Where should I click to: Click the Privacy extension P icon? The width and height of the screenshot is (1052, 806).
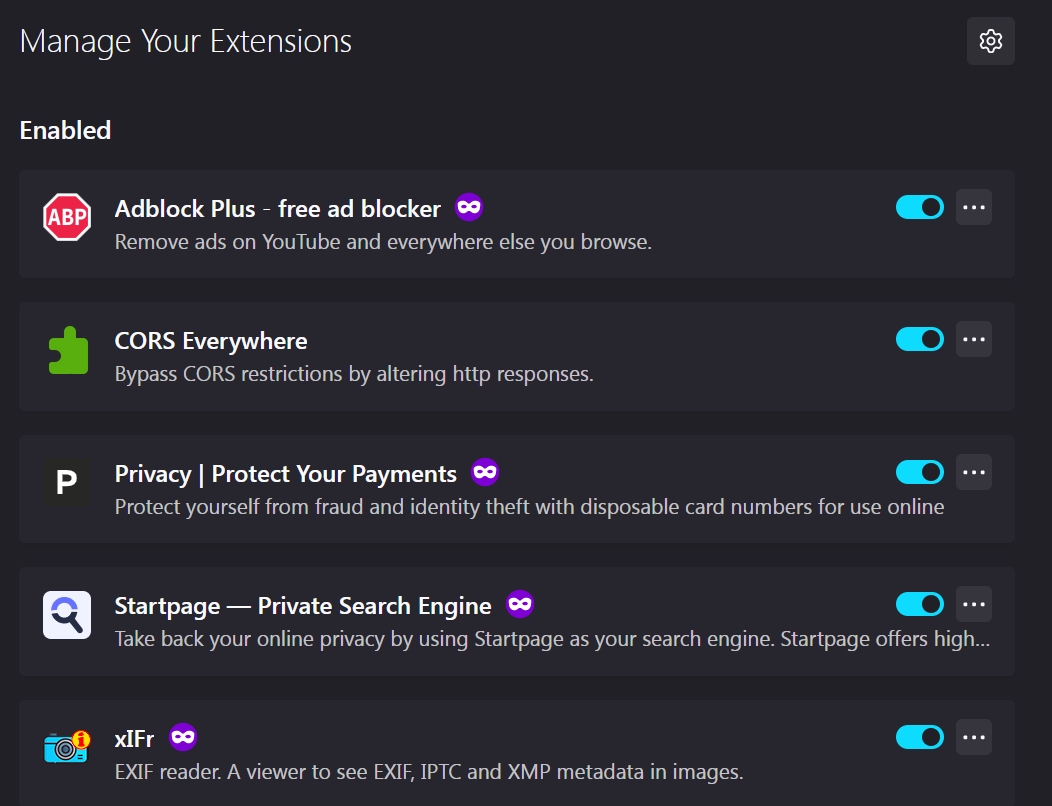click(67, 482)
